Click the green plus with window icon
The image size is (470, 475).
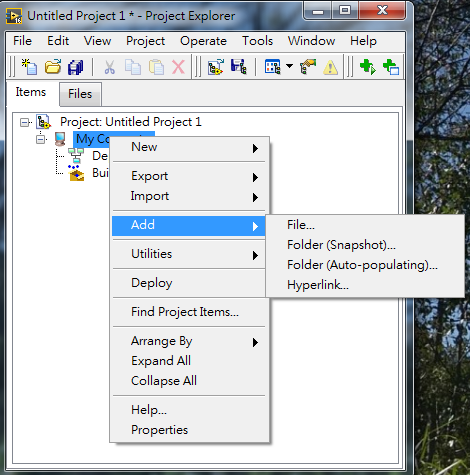tap(391, 67)
